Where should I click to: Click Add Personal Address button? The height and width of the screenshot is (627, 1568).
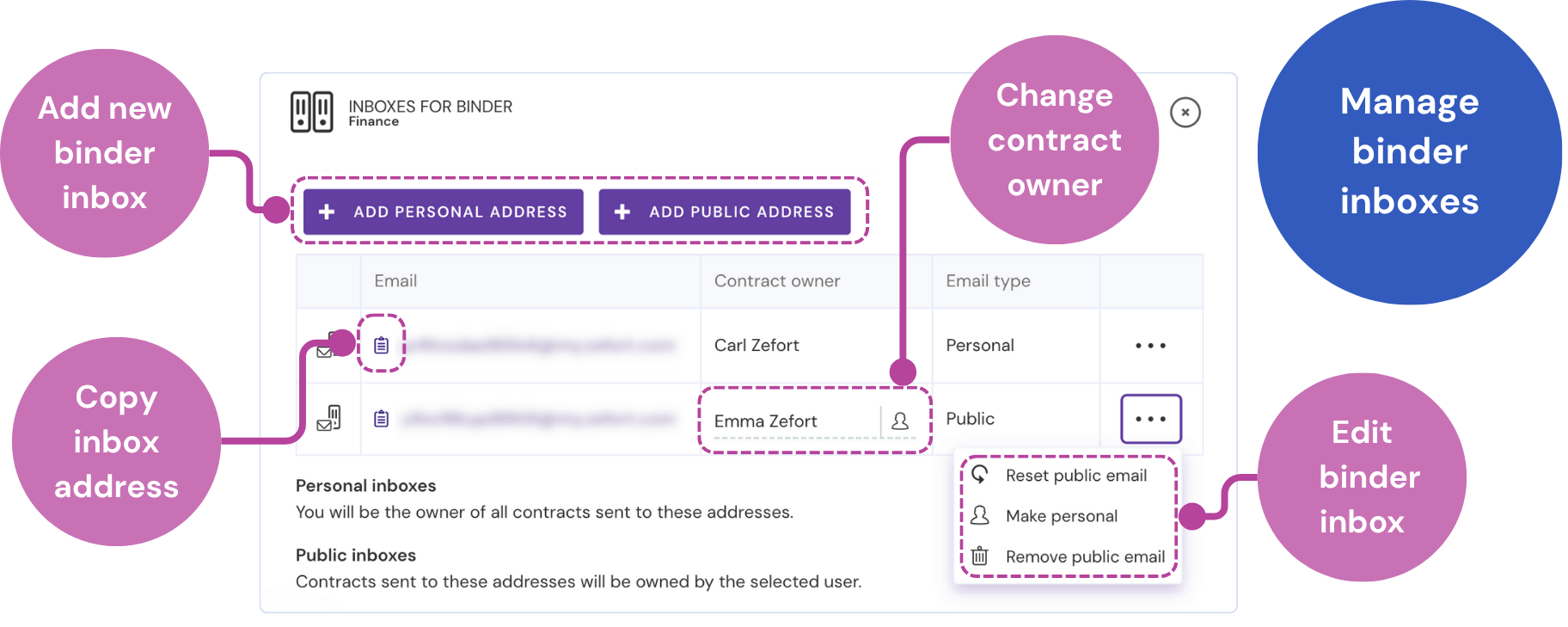coord(444,212)
